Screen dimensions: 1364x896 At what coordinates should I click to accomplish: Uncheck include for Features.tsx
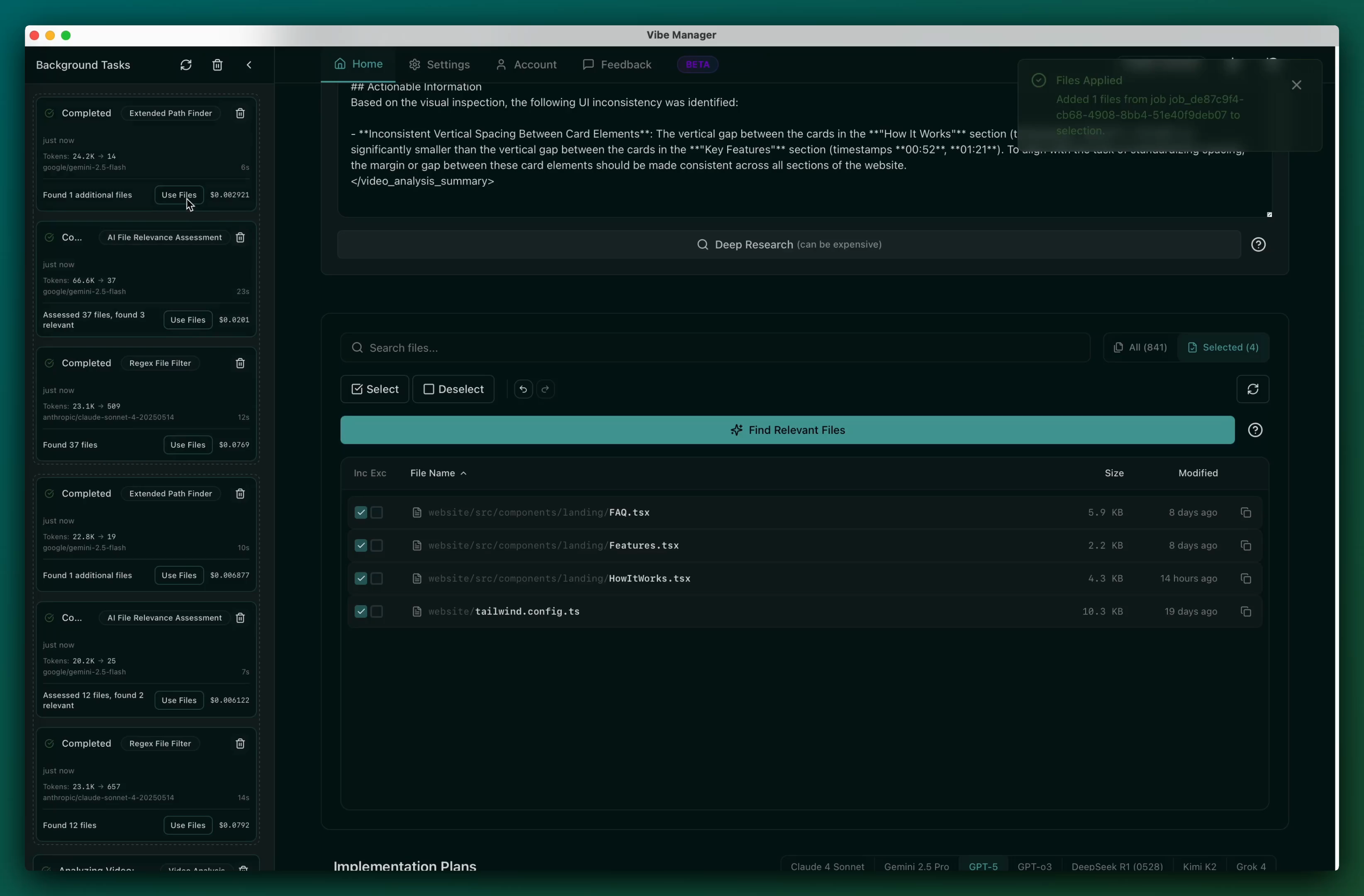[x=360, y=546]
